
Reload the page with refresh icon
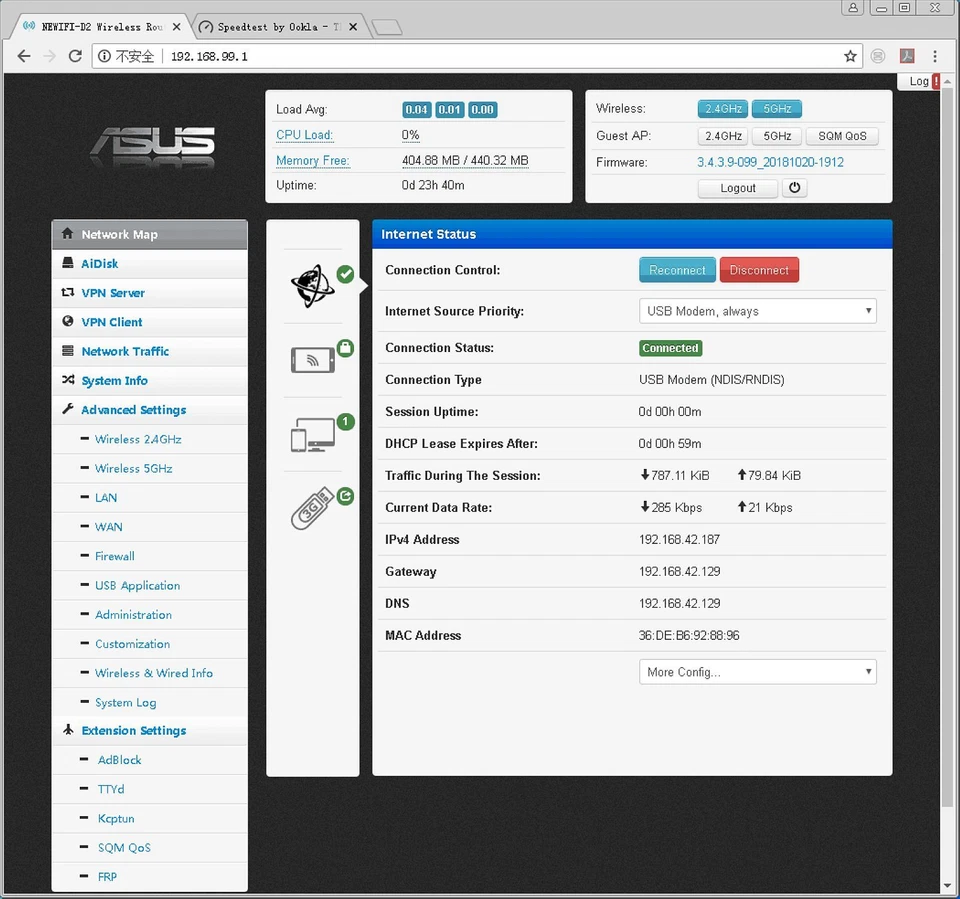[75, 56]
